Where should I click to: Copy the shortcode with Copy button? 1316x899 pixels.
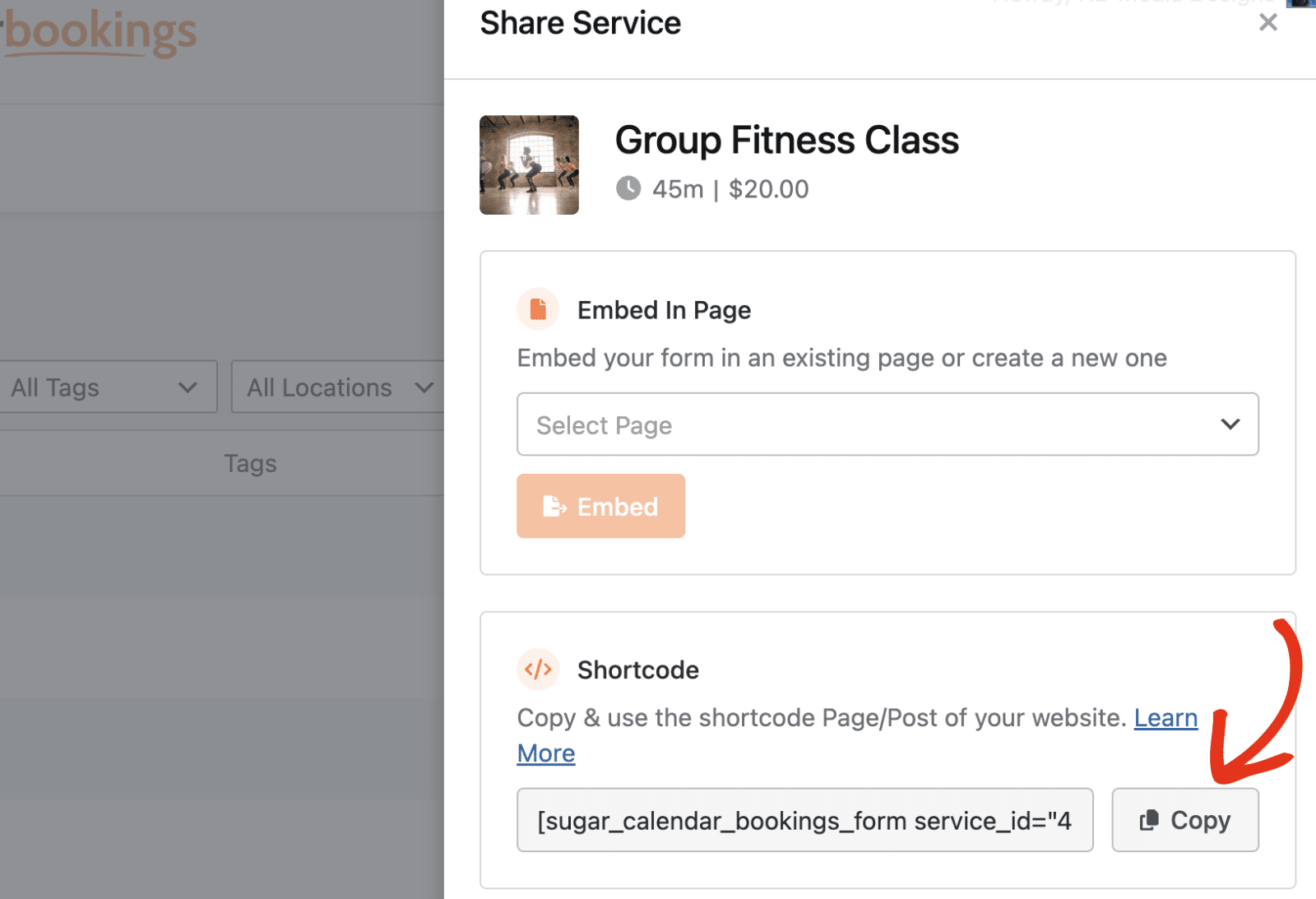[1185, 820]
